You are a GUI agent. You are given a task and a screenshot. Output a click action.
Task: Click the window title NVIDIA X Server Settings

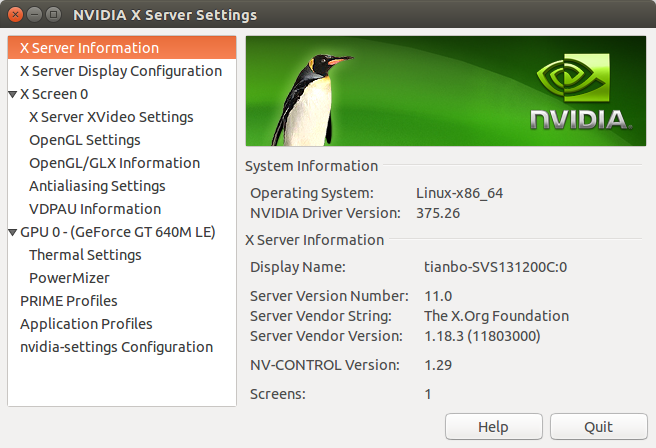click(165, 15)
